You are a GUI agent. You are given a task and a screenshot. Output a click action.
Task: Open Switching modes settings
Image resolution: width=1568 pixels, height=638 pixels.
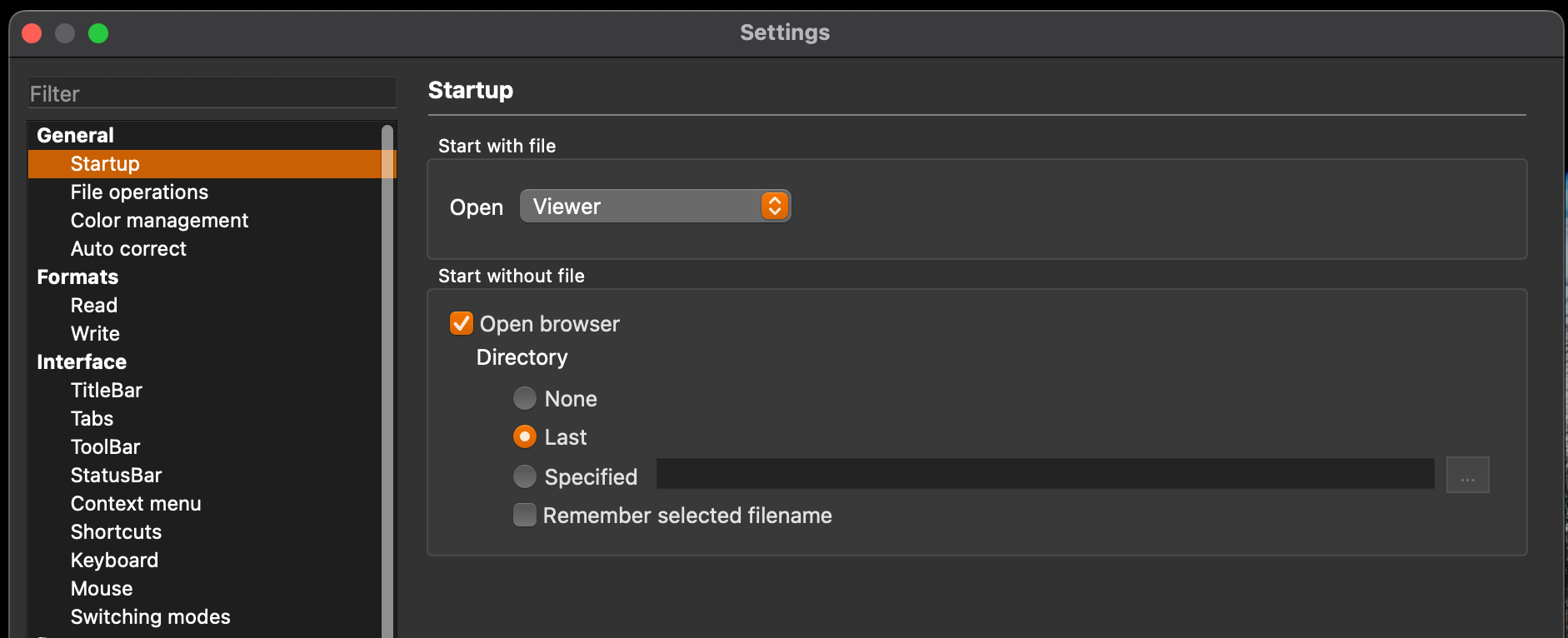click(150, 617)
